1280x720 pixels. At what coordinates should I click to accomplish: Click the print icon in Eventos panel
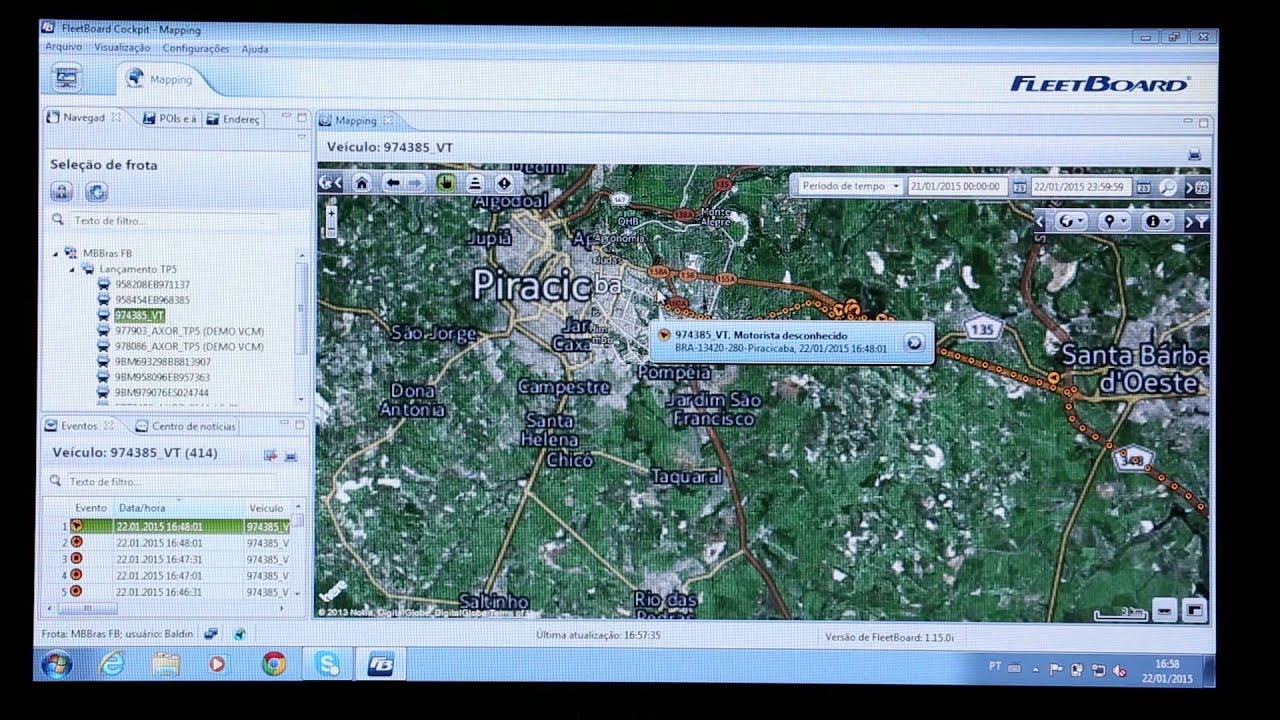290,455
